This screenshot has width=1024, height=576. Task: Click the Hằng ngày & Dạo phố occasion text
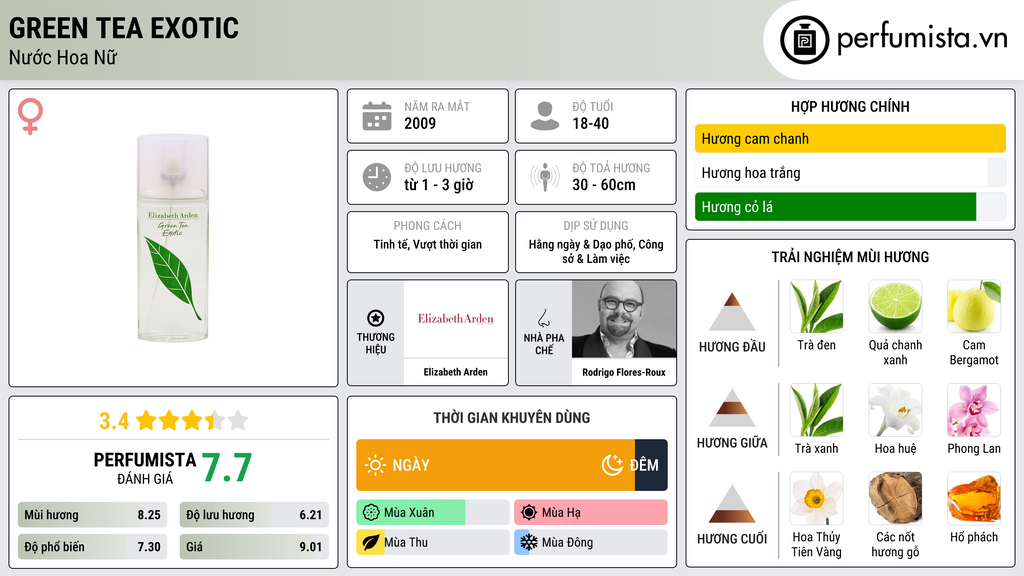(x=596, y=251)
